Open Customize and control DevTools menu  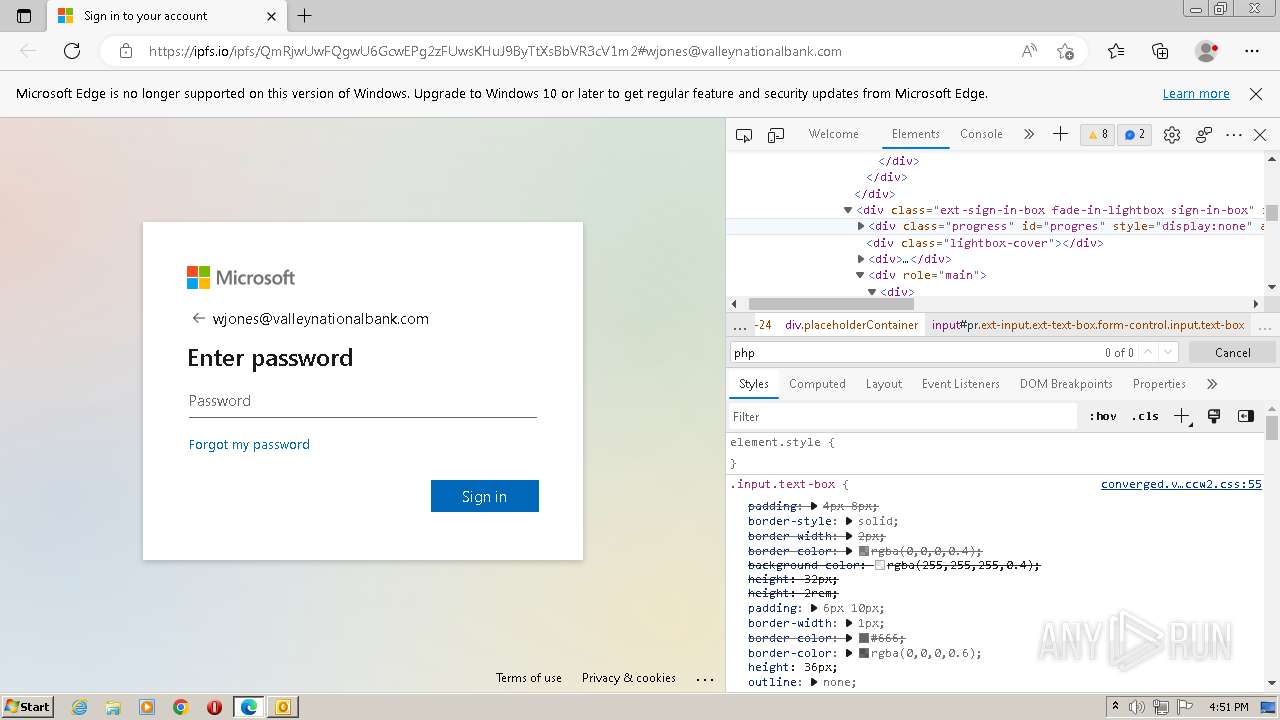tap(1234, 135)
